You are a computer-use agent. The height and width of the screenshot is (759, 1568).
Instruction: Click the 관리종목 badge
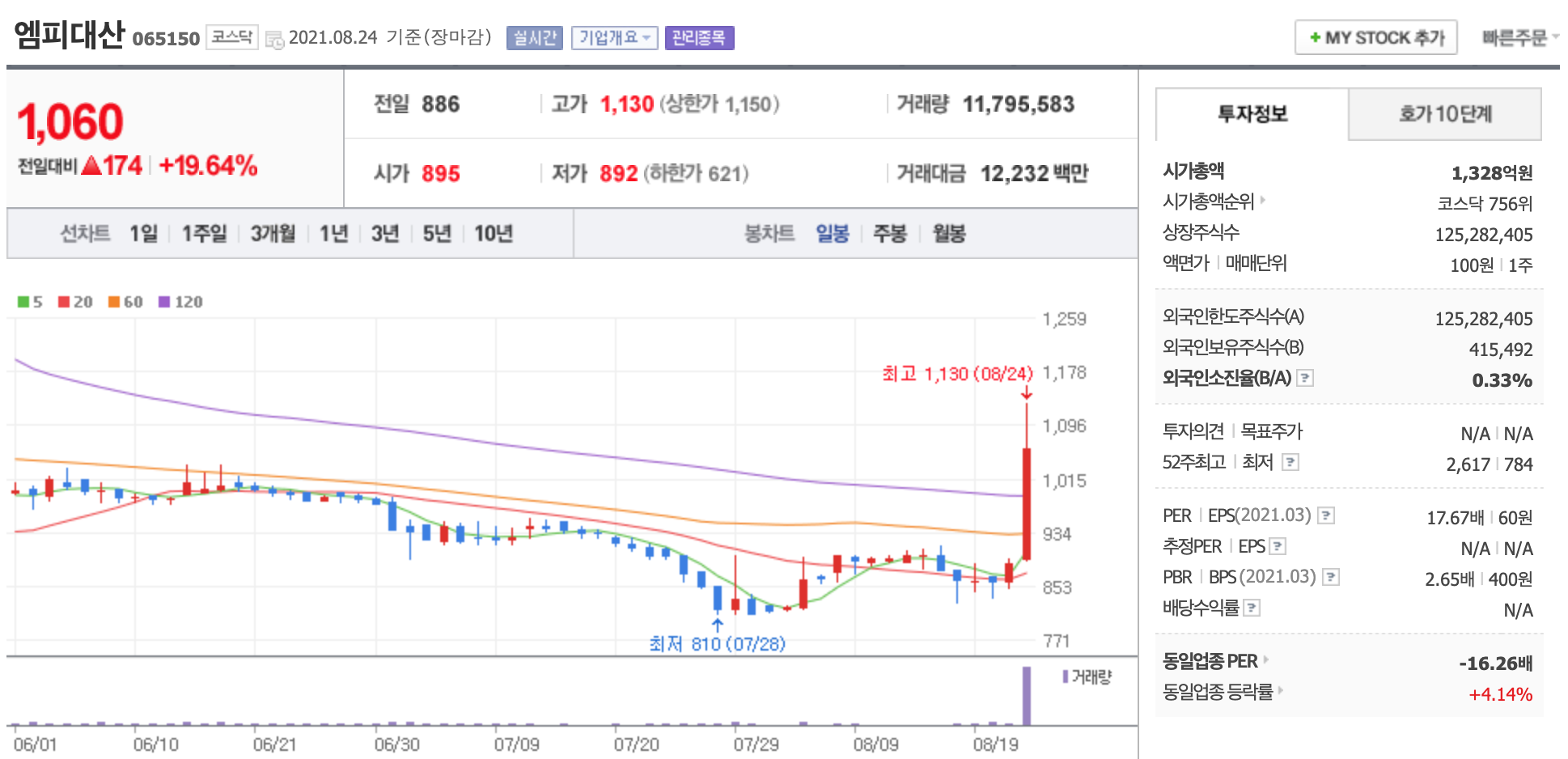click(x=699, y=38)
